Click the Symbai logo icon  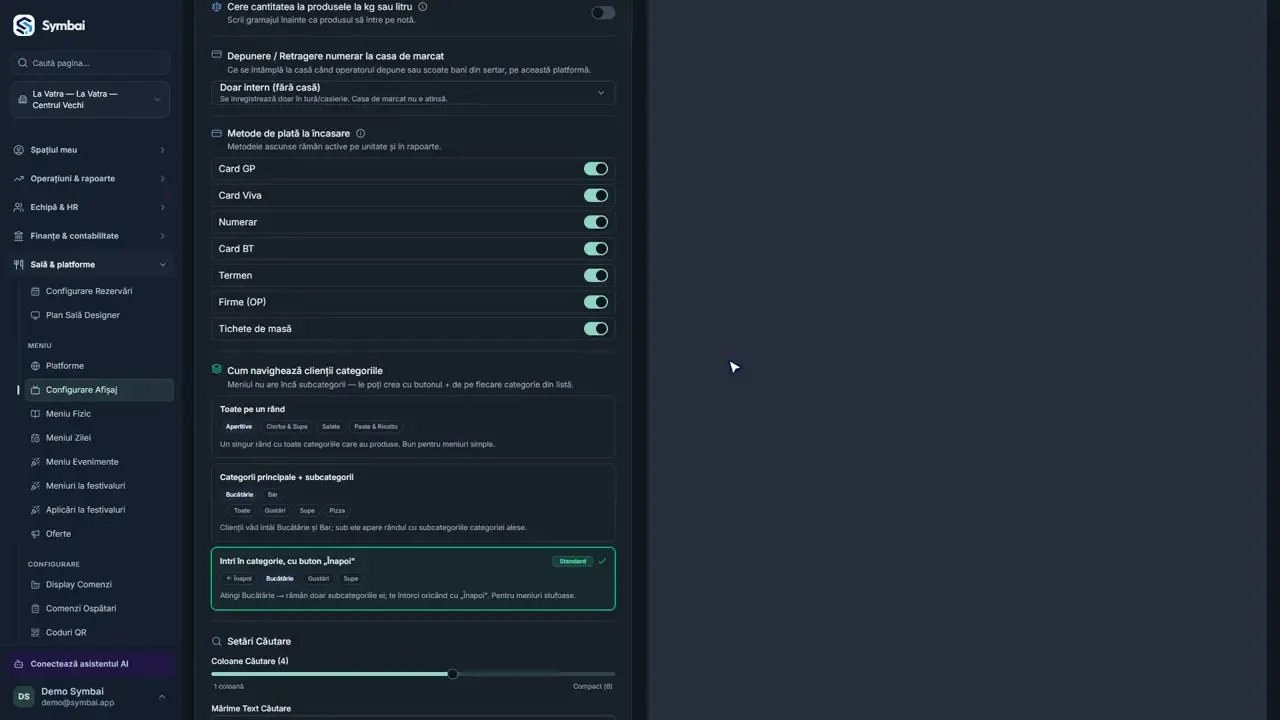click(x=23, y=26)
